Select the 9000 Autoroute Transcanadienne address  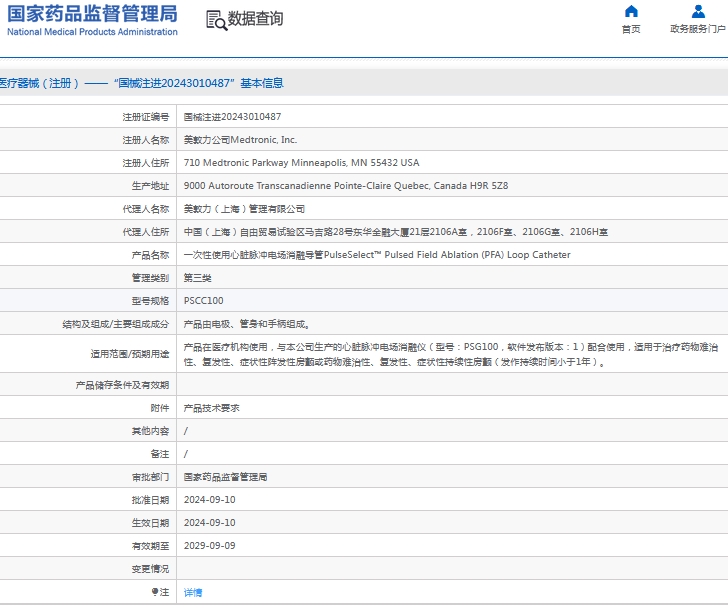[346, 186]
